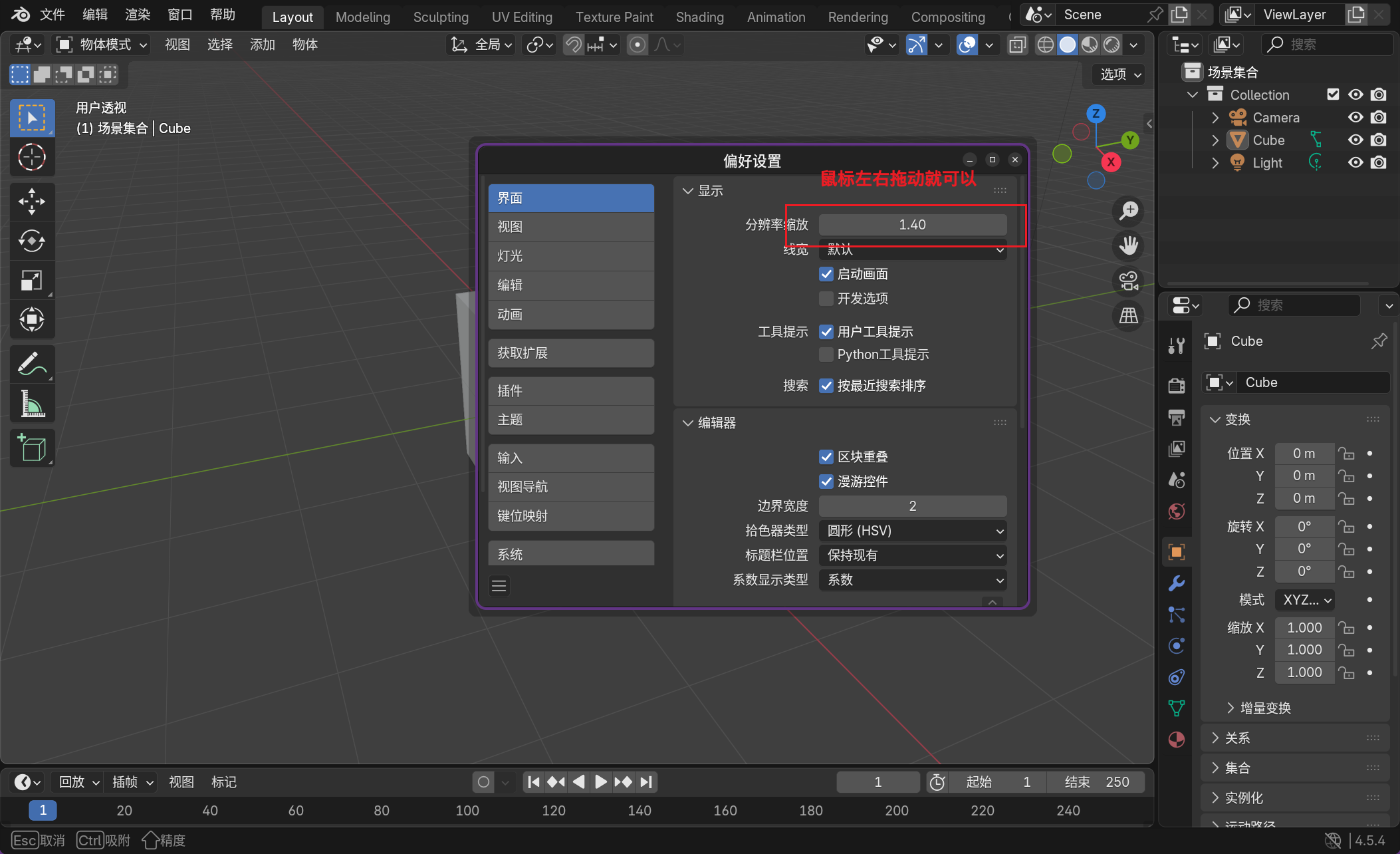1400x854 pixels.
Task: Select the Move tool in the toolbar
Action: (31, 202)
